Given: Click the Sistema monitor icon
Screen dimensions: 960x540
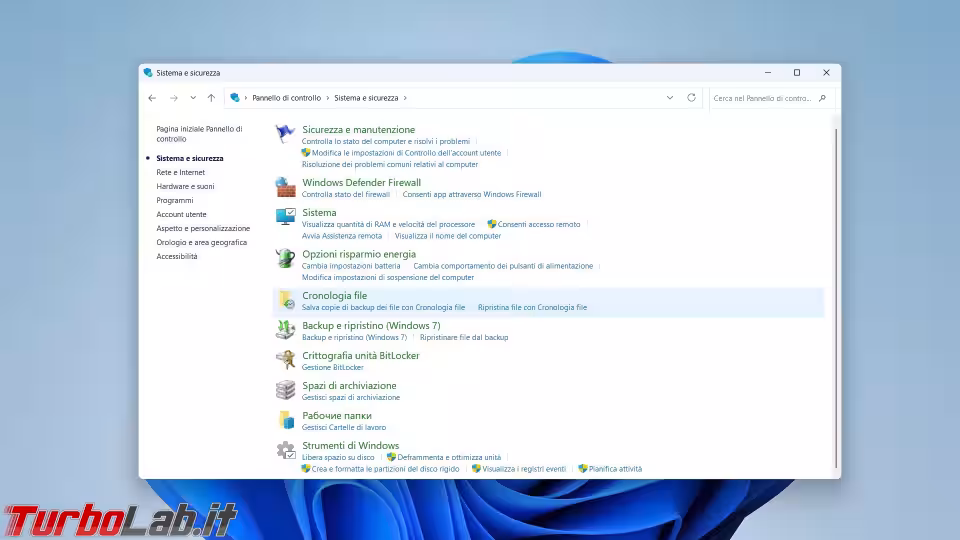Looking at the screenshot, I should coord(286,217).
